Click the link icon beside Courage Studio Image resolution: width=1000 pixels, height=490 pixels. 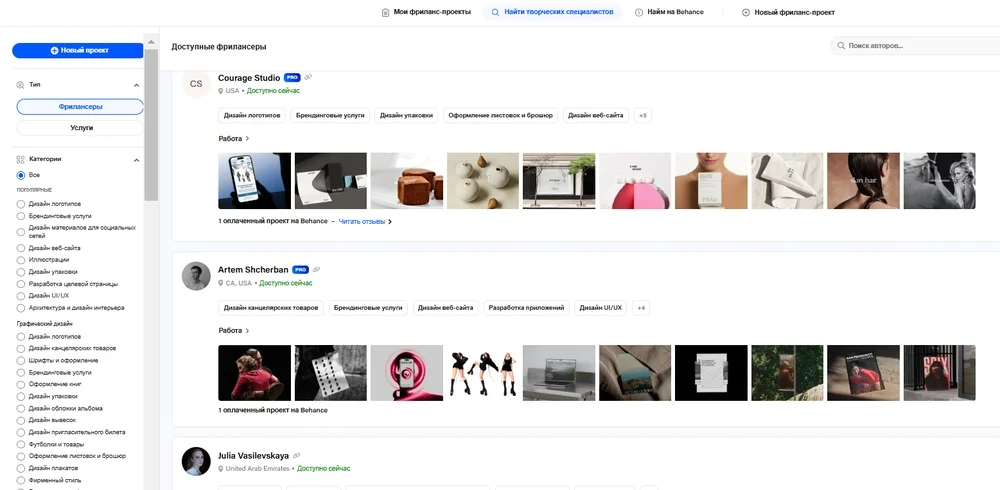click(308, 77)
